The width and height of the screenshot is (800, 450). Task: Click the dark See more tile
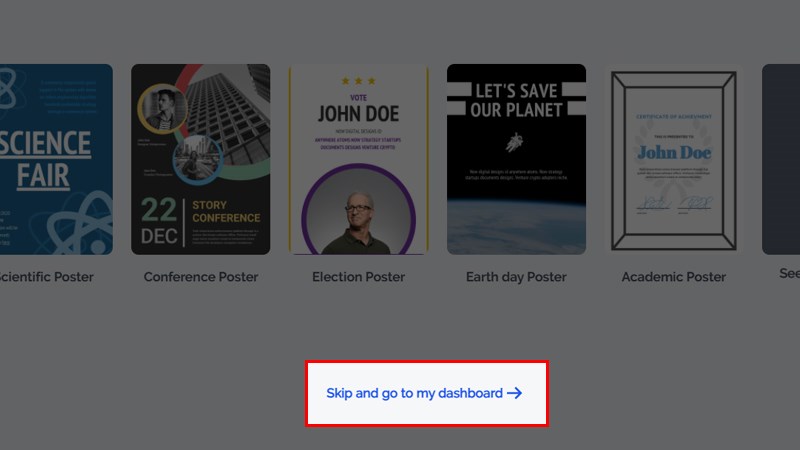pyautogui.click(x=781, y=160)
